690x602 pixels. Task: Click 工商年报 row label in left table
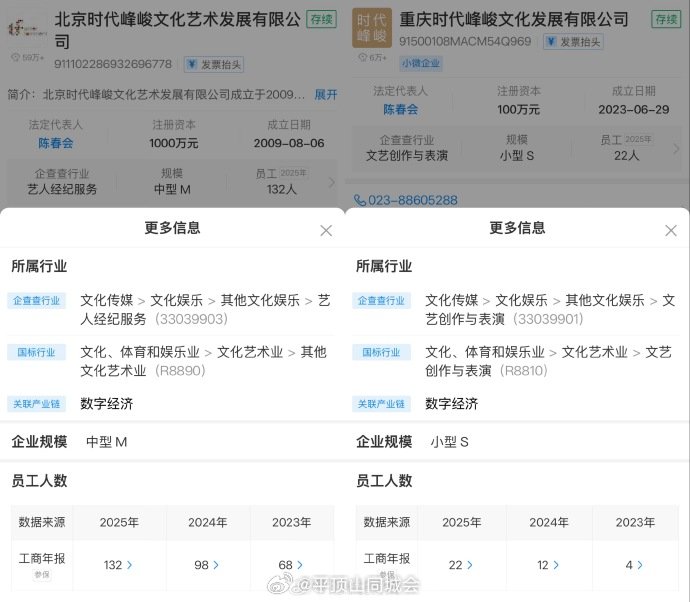pyautogui.click(x=42, y=558)
